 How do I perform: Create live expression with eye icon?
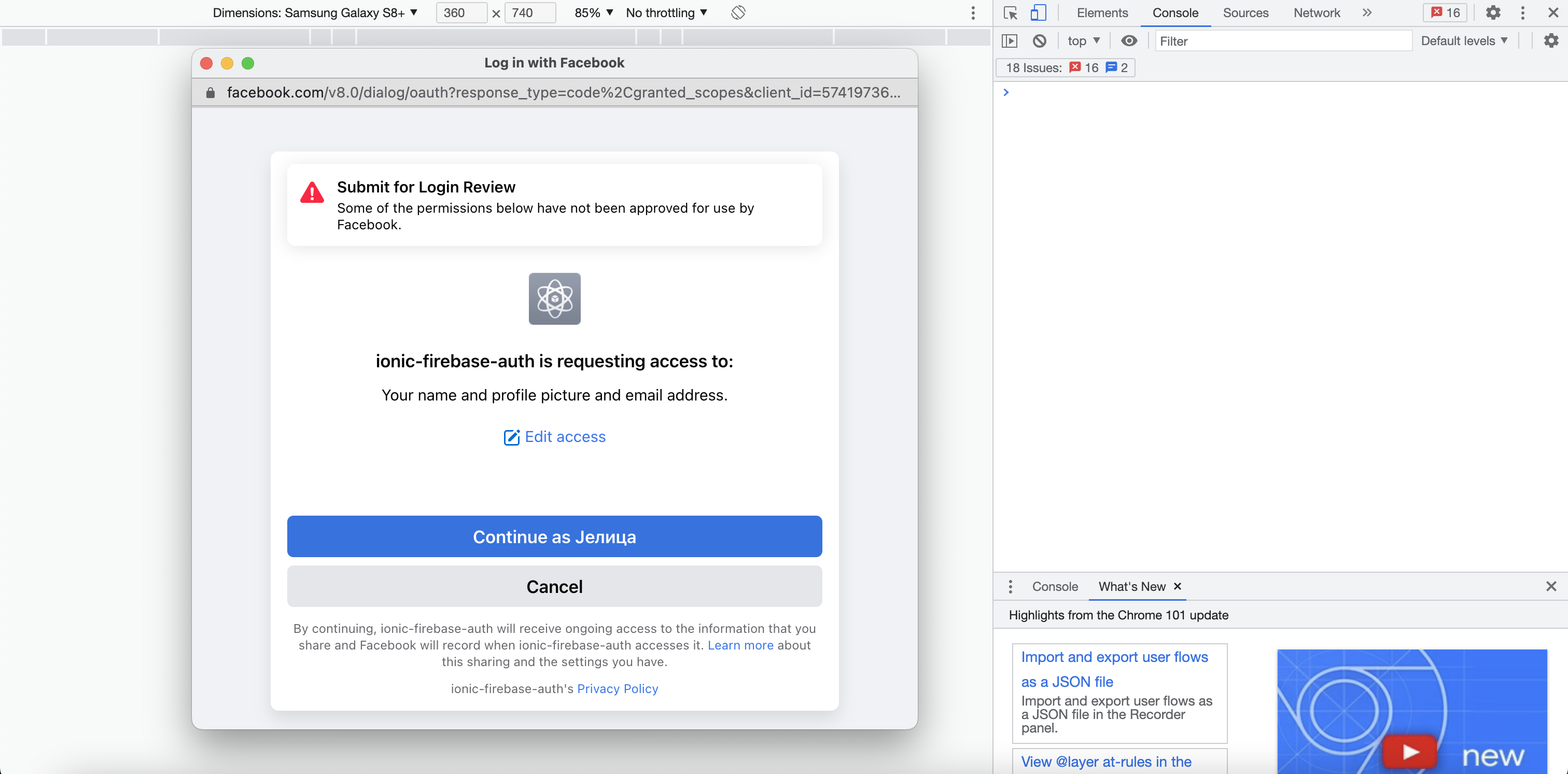[1129, 41]
